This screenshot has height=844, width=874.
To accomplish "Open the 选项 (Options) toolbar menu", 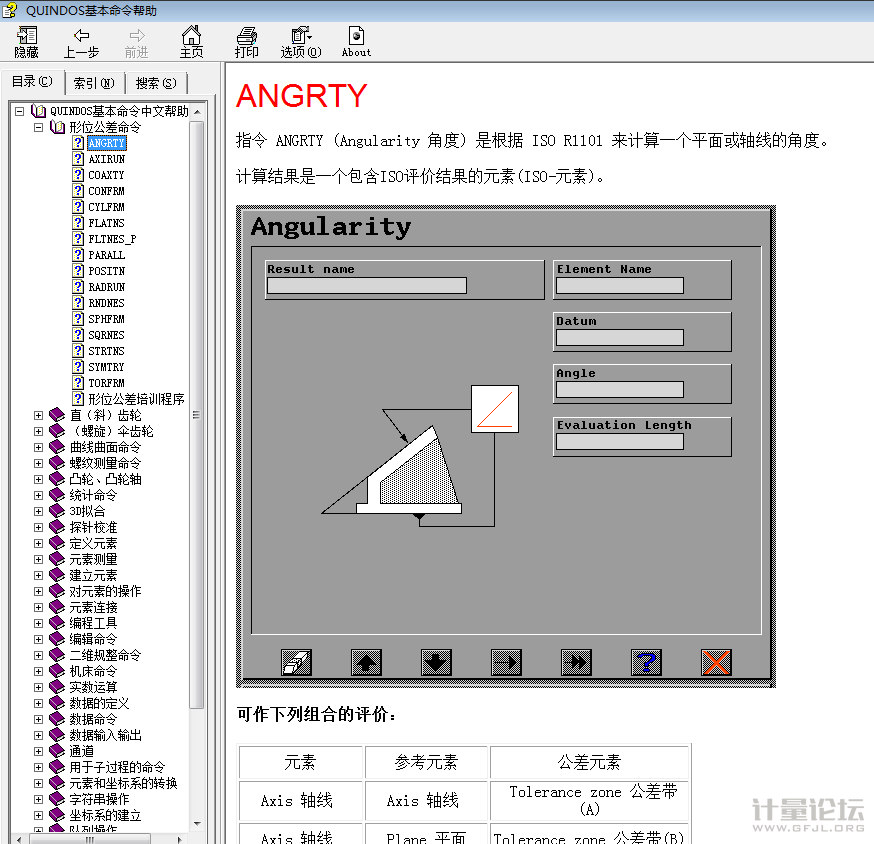I will [x=300, y=42].
